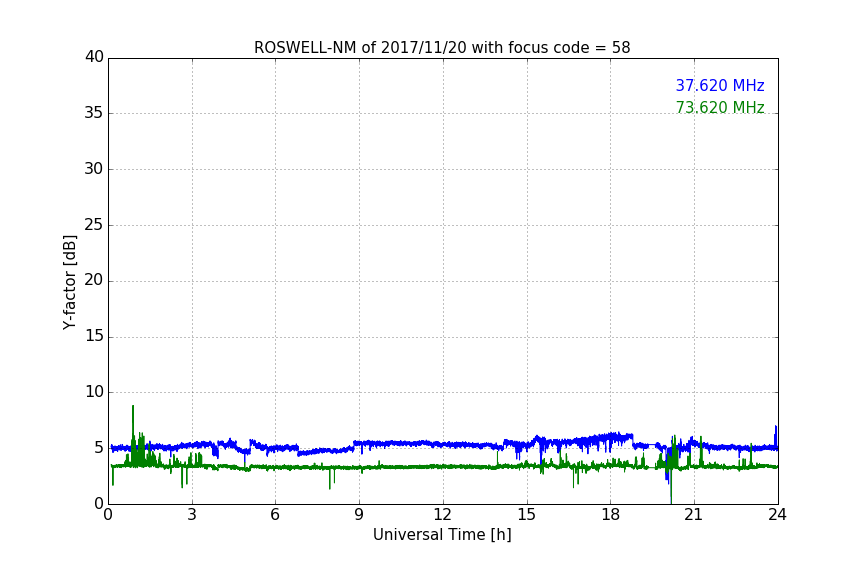This screenshot has height=576, width=864.
Task: Select the blue '37.620 MHz' legend label
Action: 720,86
